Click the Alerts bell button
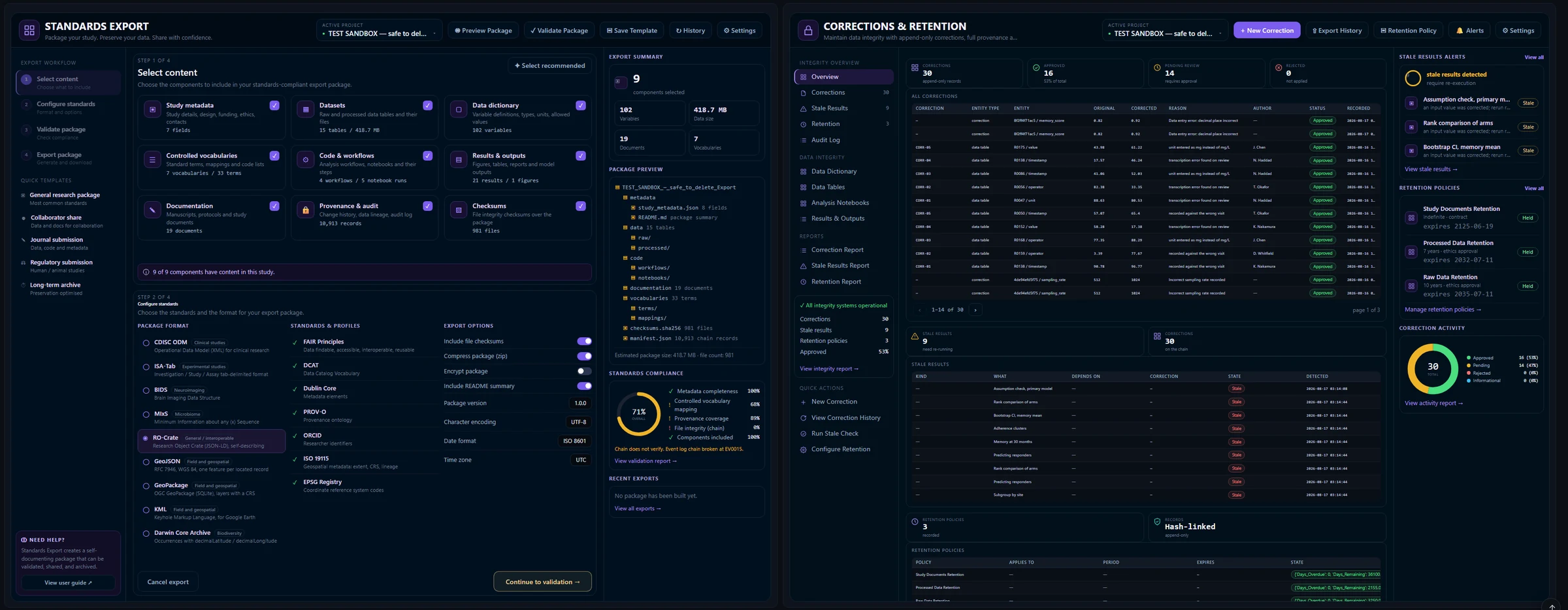This screenshot has width=1568, height=610. point(1469,30)
